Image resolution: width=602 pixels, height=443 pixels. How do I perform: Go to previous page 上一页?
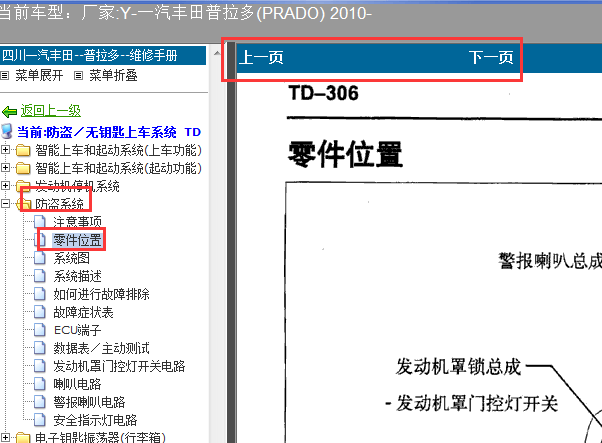[x=261, y=58]
